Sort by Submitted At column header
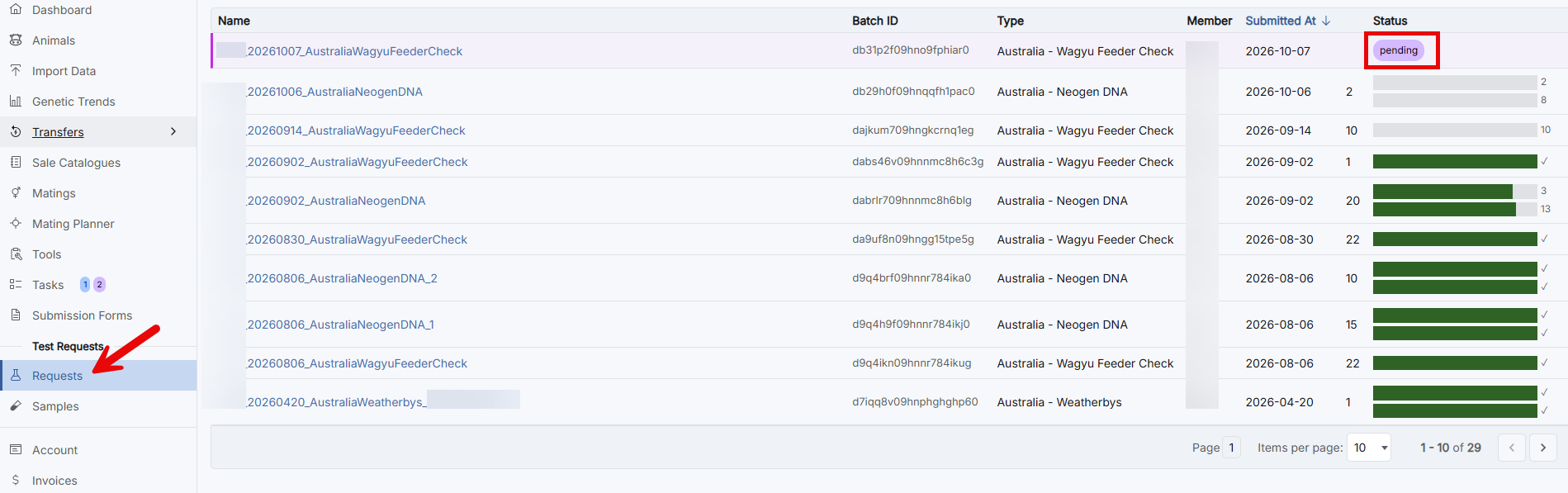 [x=1281, y=21]
